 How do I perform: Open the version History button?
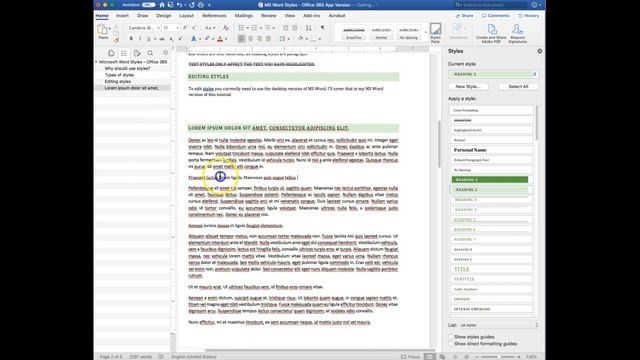[529, 16]
